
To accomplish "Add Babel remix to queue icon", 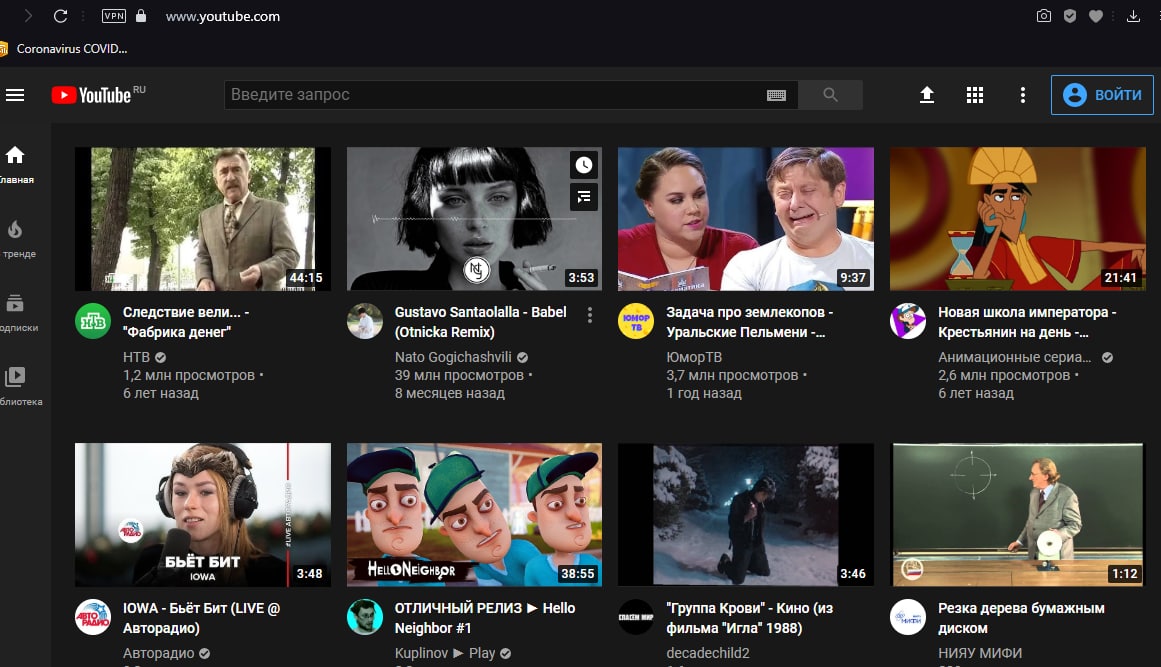I will [x=583, y=197].
